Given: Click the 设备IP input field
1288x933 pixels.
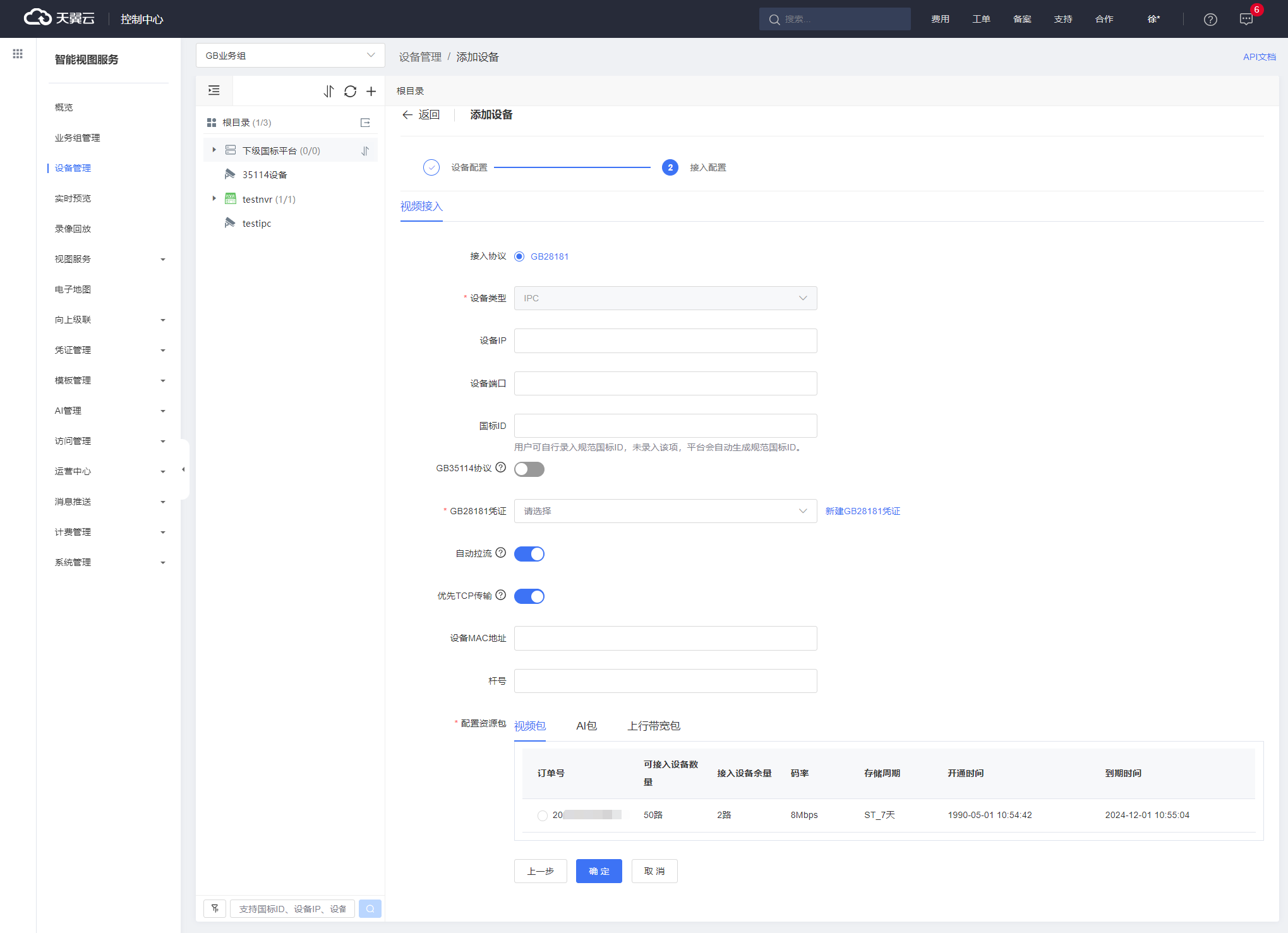Looking at the screenshot, I should 665,341.
